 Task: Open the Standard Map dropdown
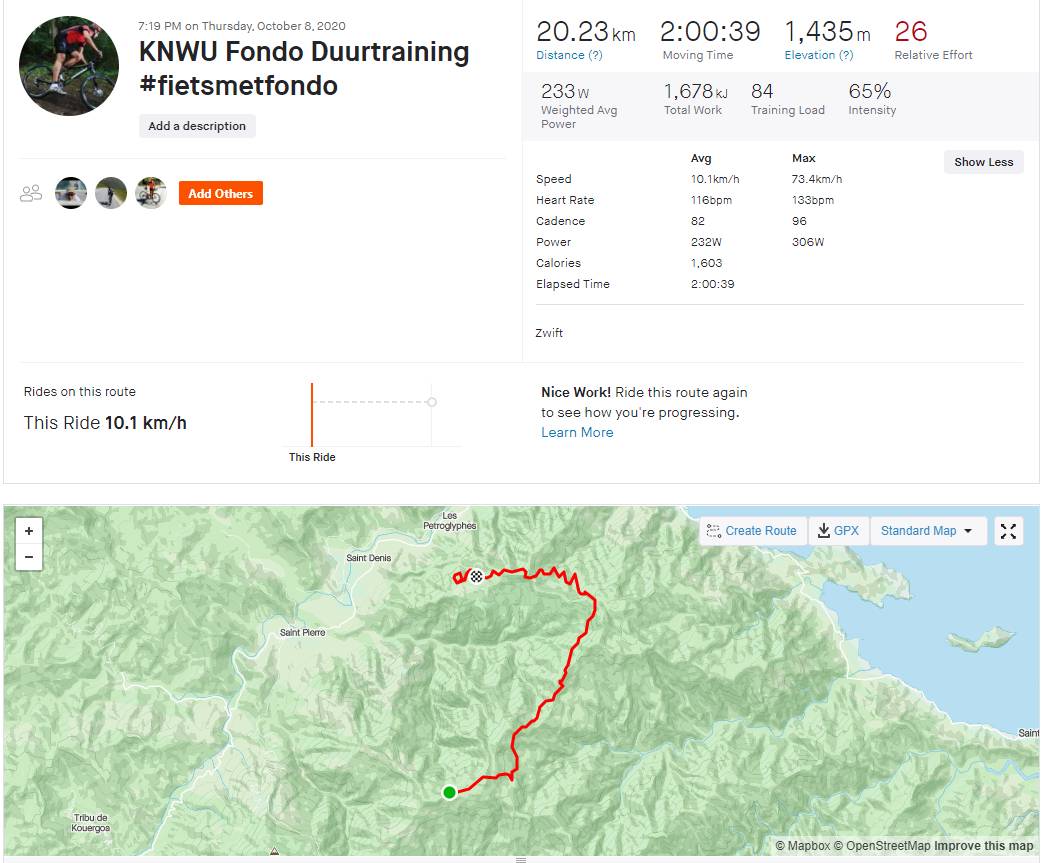pyautogui.click(x=927, y=531)
